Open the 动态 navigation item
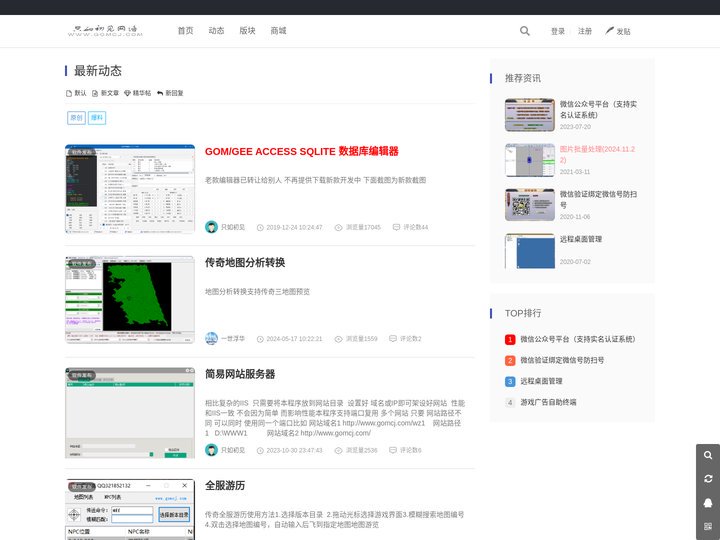Screen dimensions: 720x540 pos(216,31)
